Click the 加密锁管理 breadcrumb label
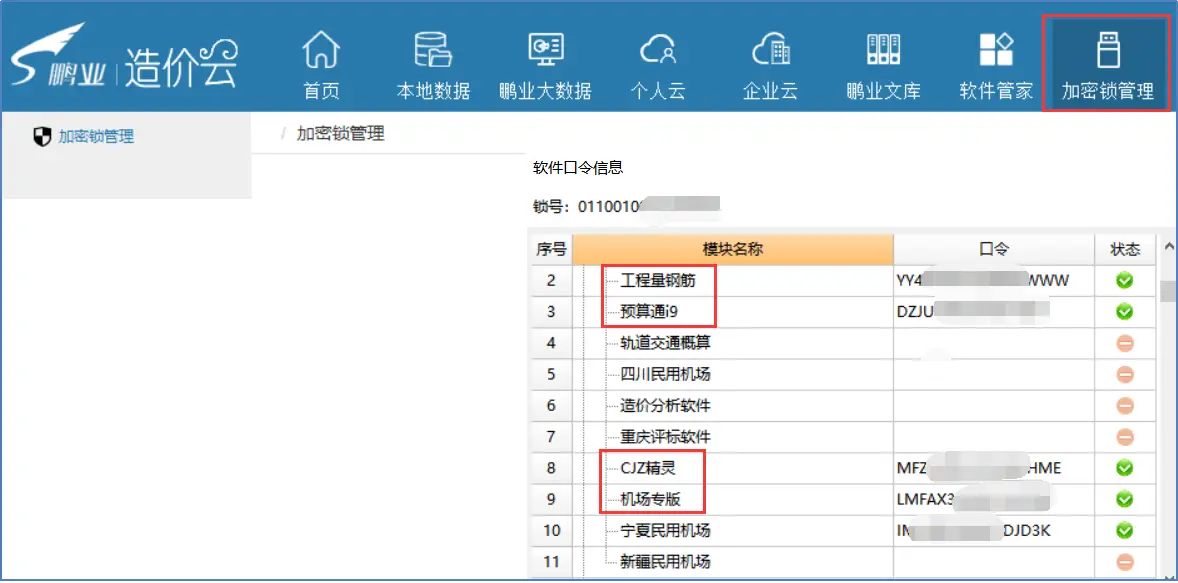 pyautogui.click(x=340, y=134)
